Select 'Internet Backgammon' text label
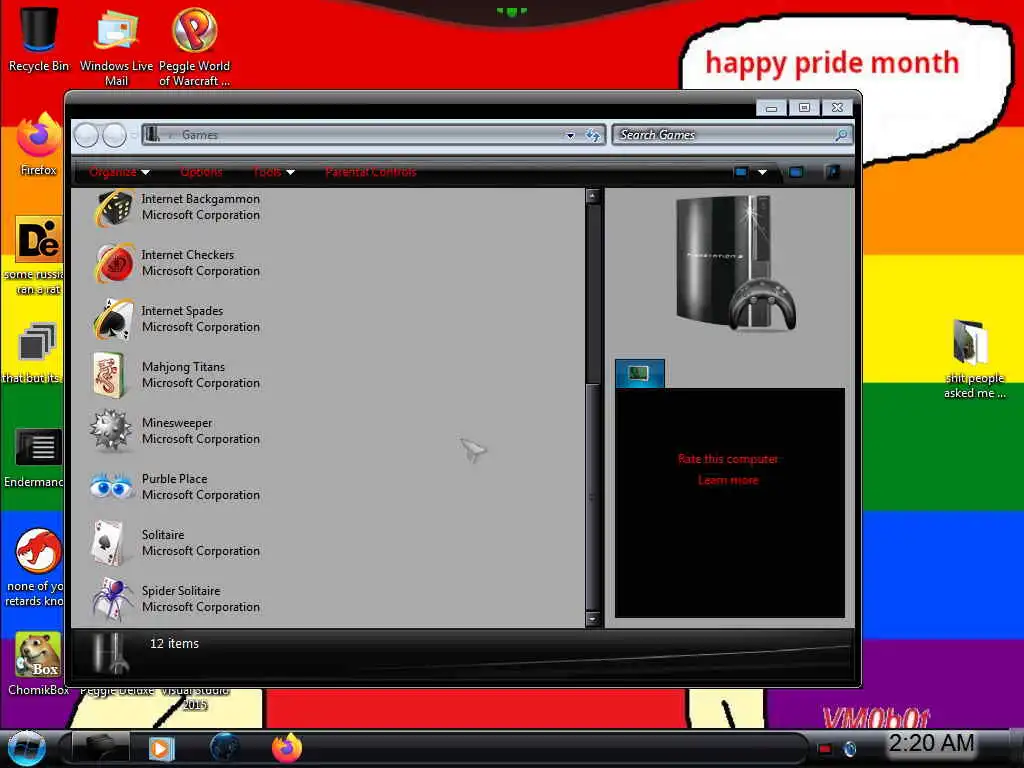1024x768 pixels. 200,199
